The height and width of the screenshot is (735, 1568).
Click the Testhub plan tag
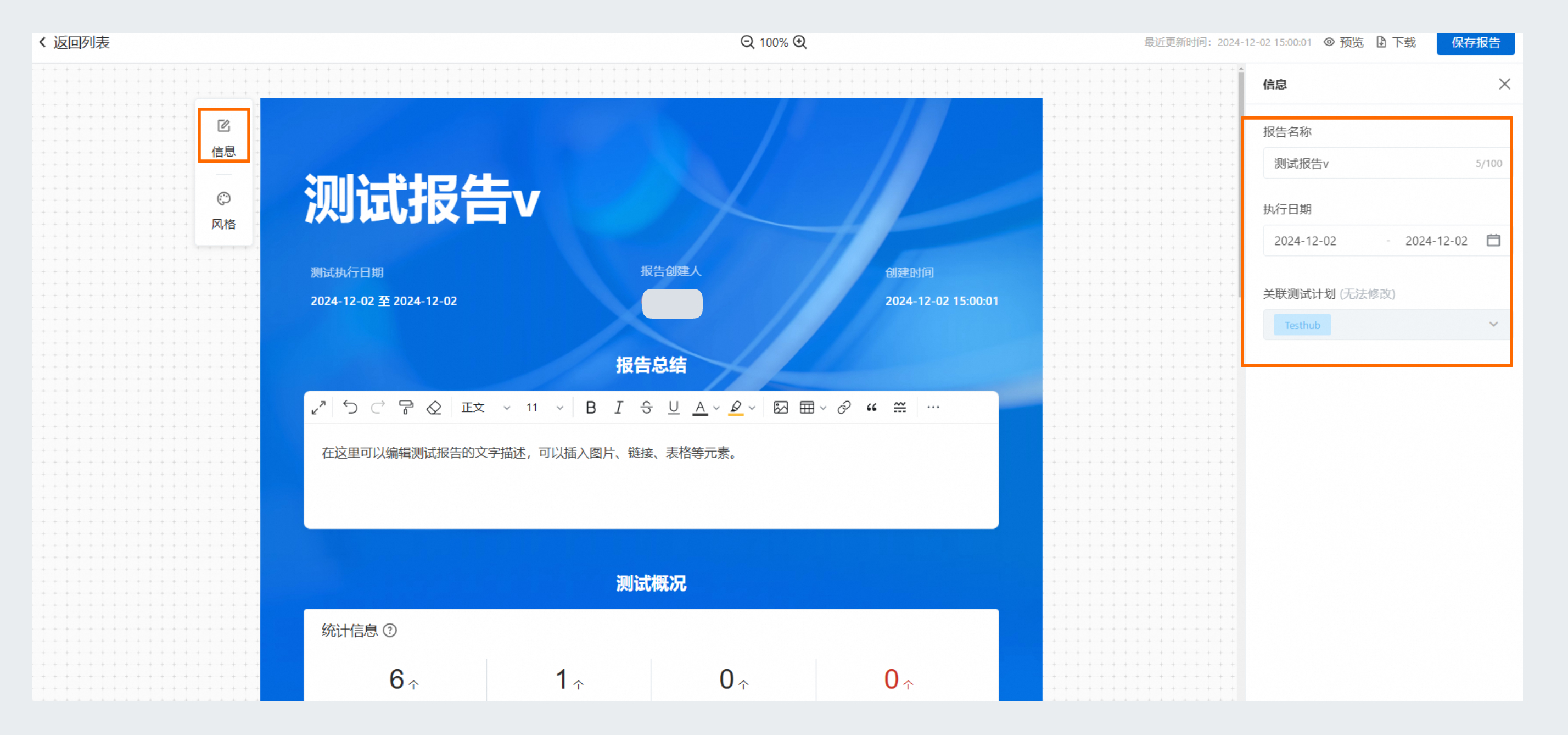click(x=1302, y=325)
